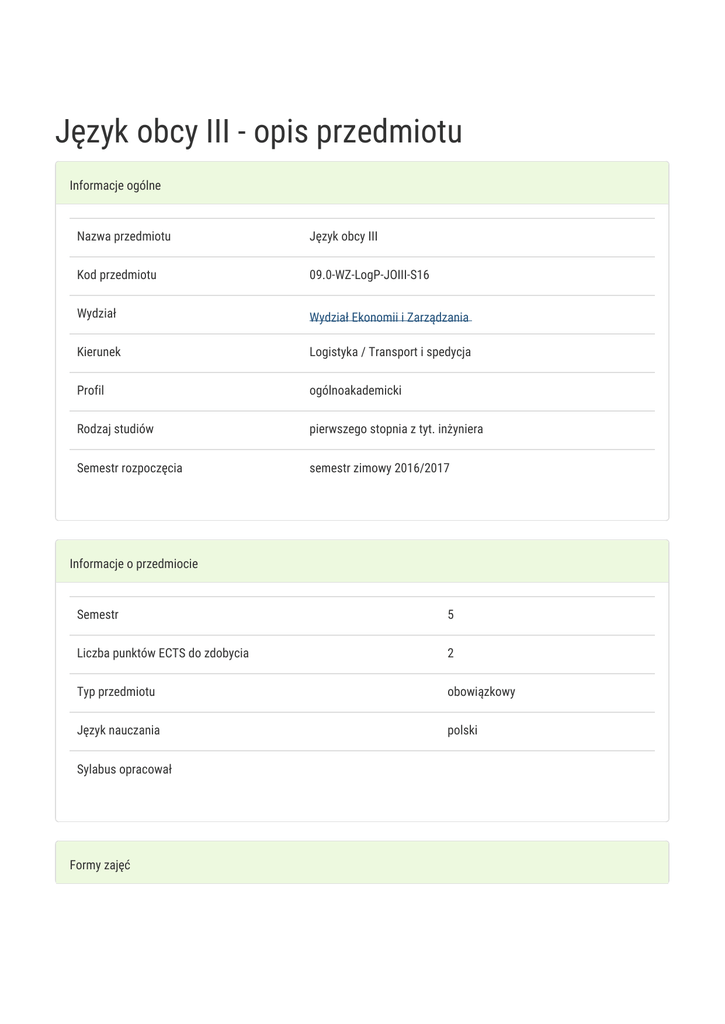Click the Profil value ogólnoakademicki

[x=355, y=390]
